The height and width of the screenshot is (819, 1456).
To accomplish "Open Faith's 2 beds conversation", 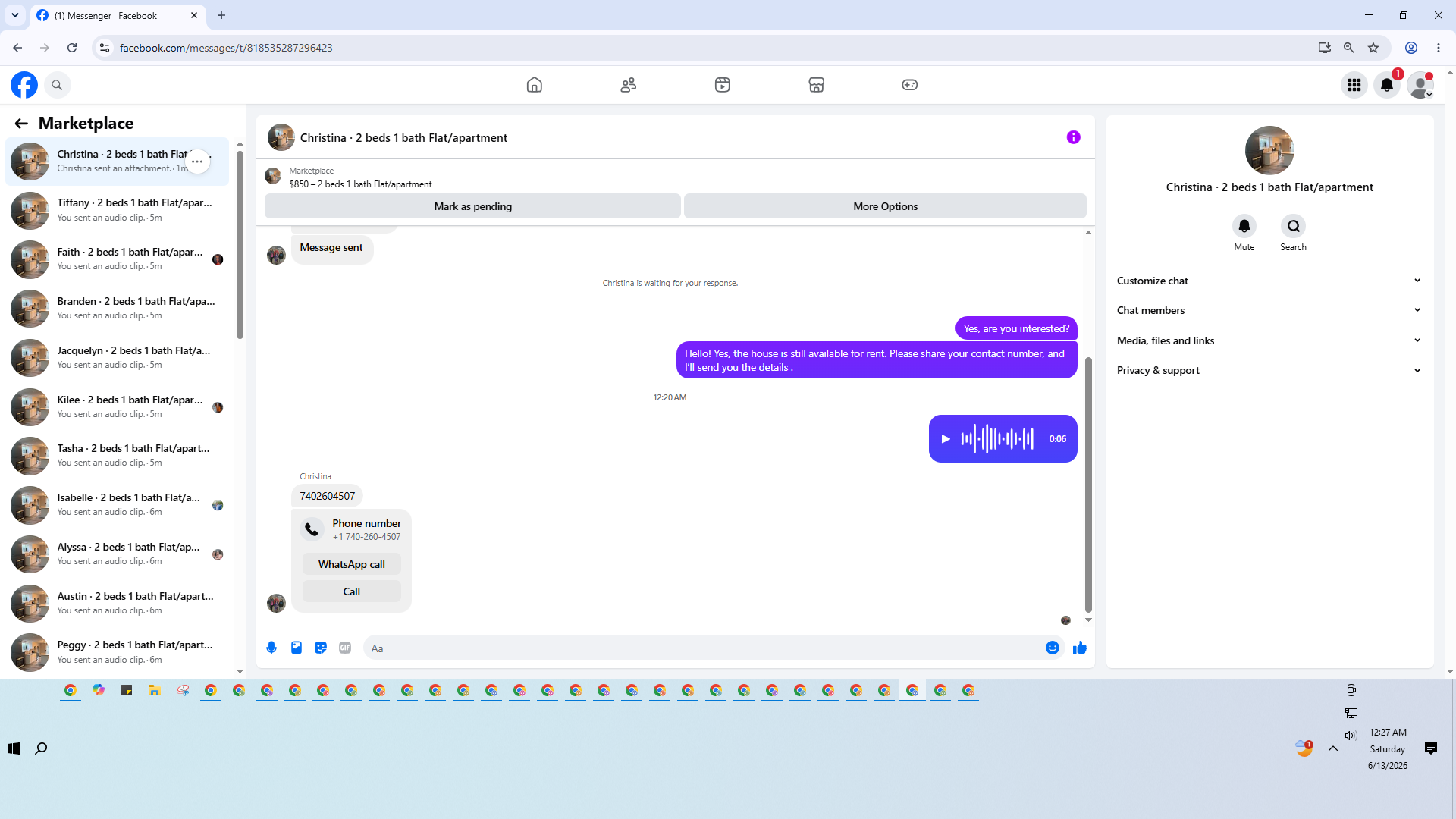I will (118, 259).
